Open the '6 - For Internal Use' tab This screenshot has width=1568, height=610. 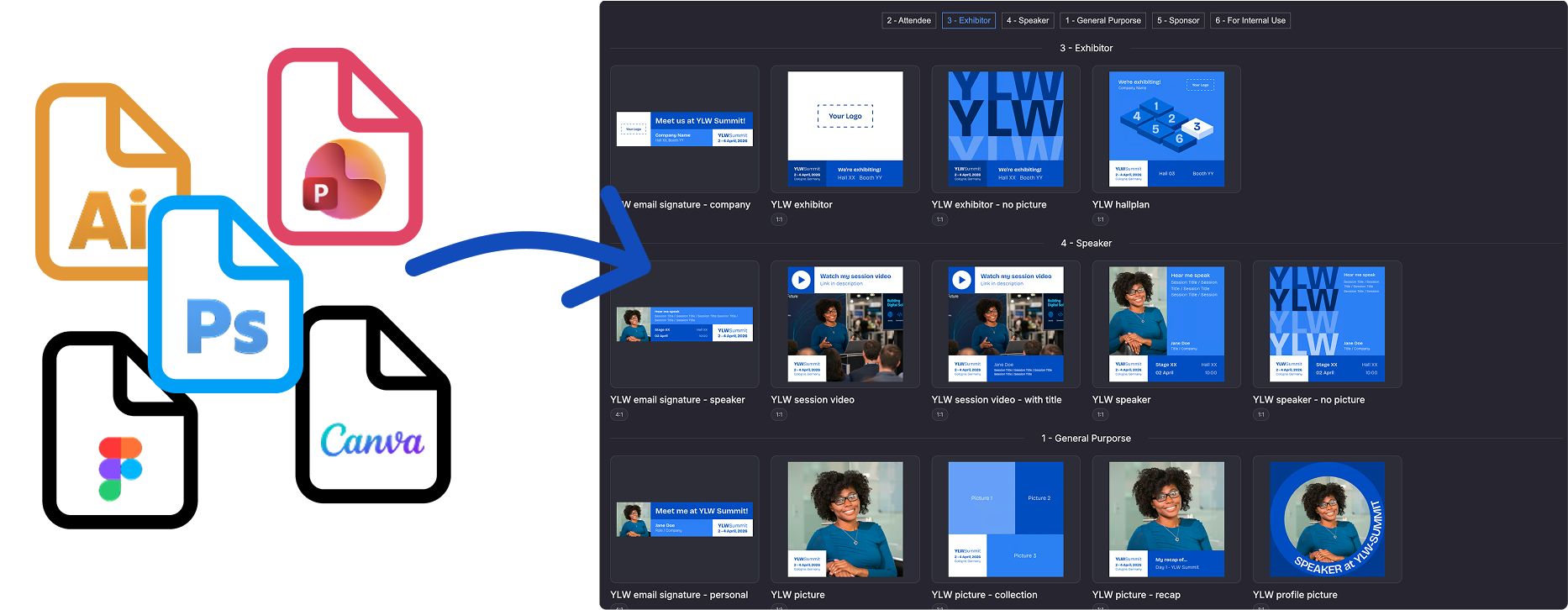[x=1250, y=20]
